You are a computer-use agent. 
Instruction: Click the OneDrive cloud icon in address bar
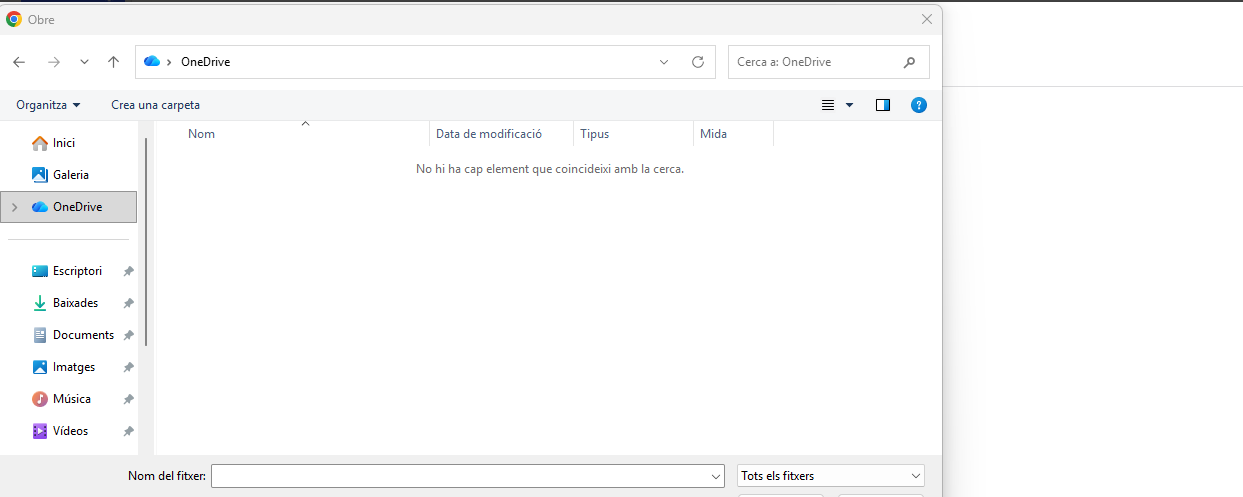152,62
